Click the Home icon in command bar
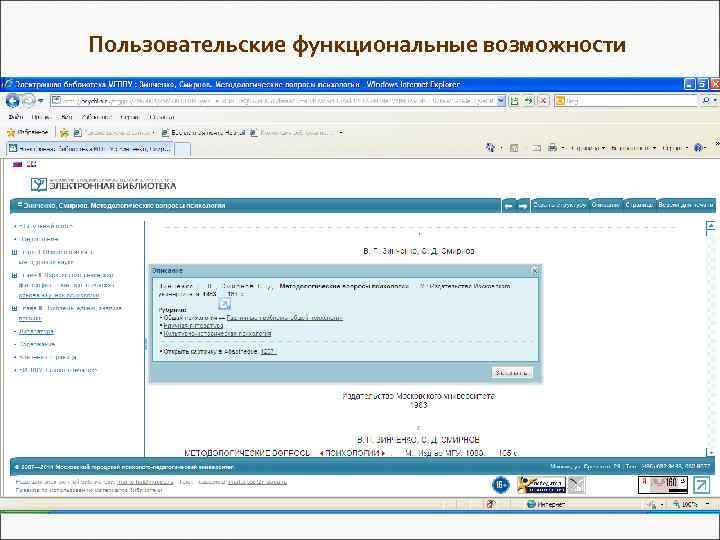This screenshot has width=720, height=540. [490, 148]
